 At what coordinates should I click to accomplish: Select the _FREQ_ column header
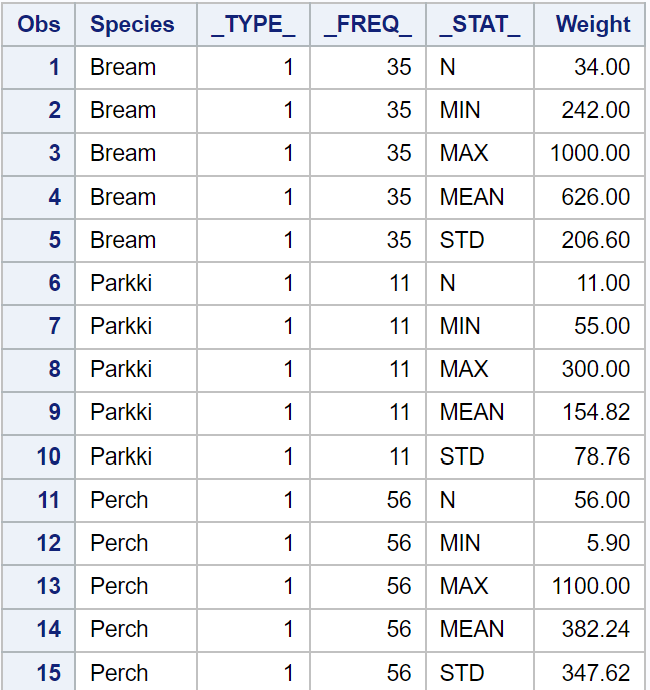point(368,24)
